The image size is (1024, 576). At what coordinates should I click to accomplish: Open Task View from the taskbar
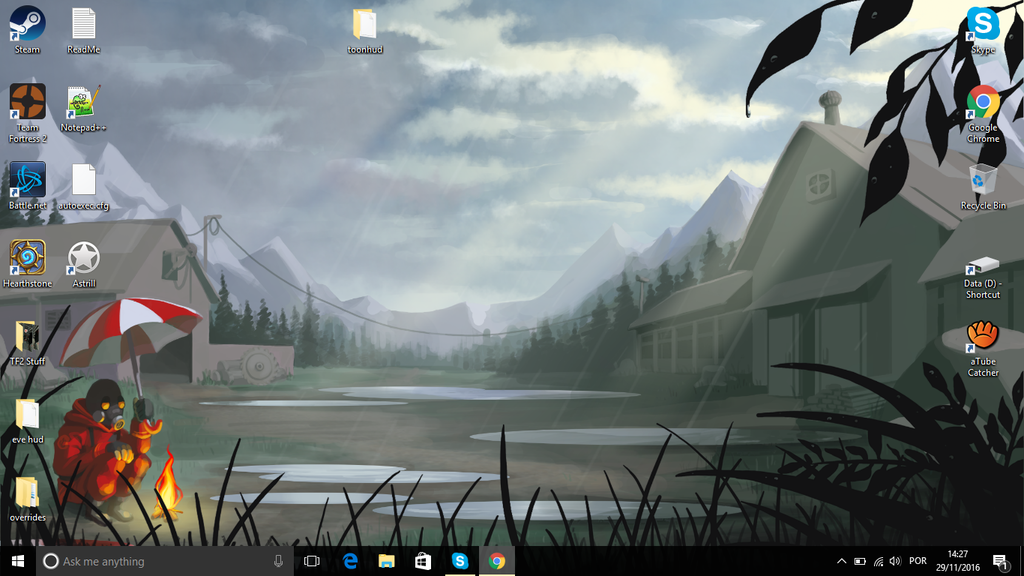(x=312, y=561)
